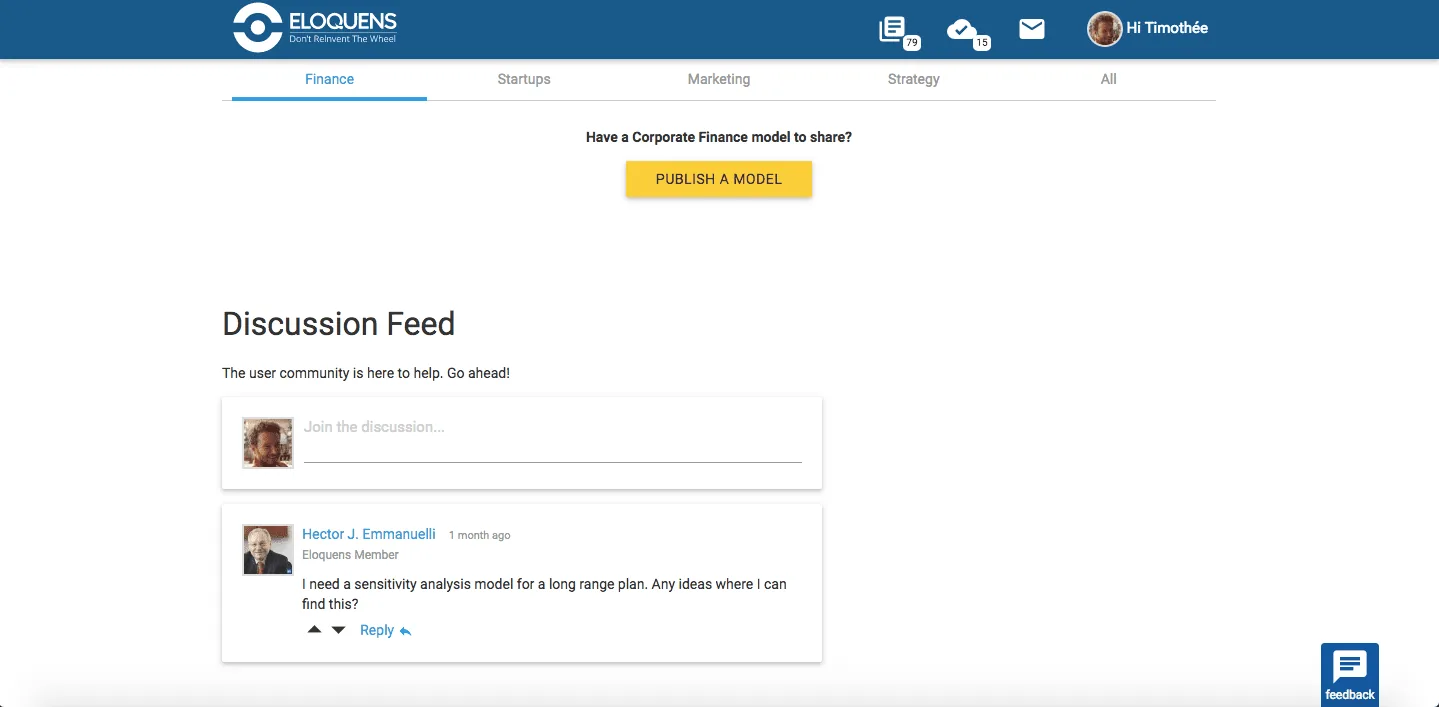1439x707 pixels.
Task: Show the All tab
Action: [x=1109, y=79]
